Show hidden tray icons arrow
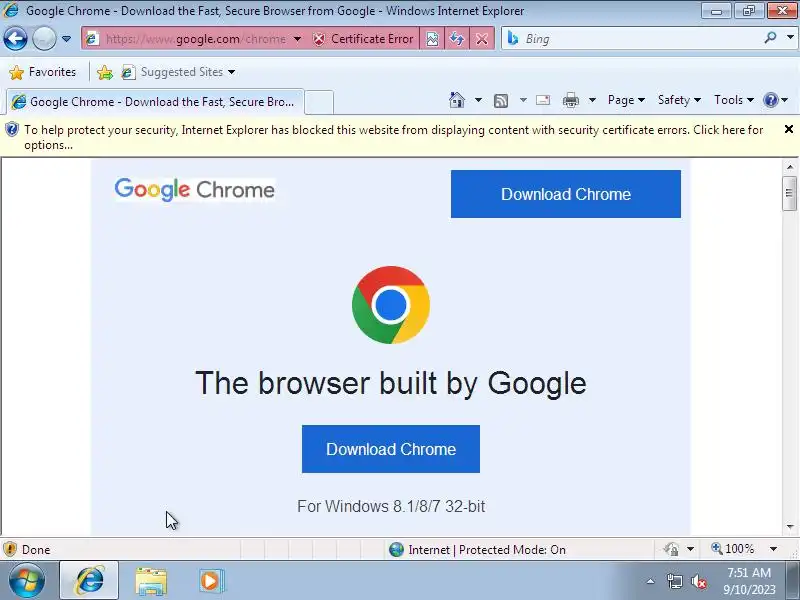Screen dimensions: 800x600 tap(651, 581)
